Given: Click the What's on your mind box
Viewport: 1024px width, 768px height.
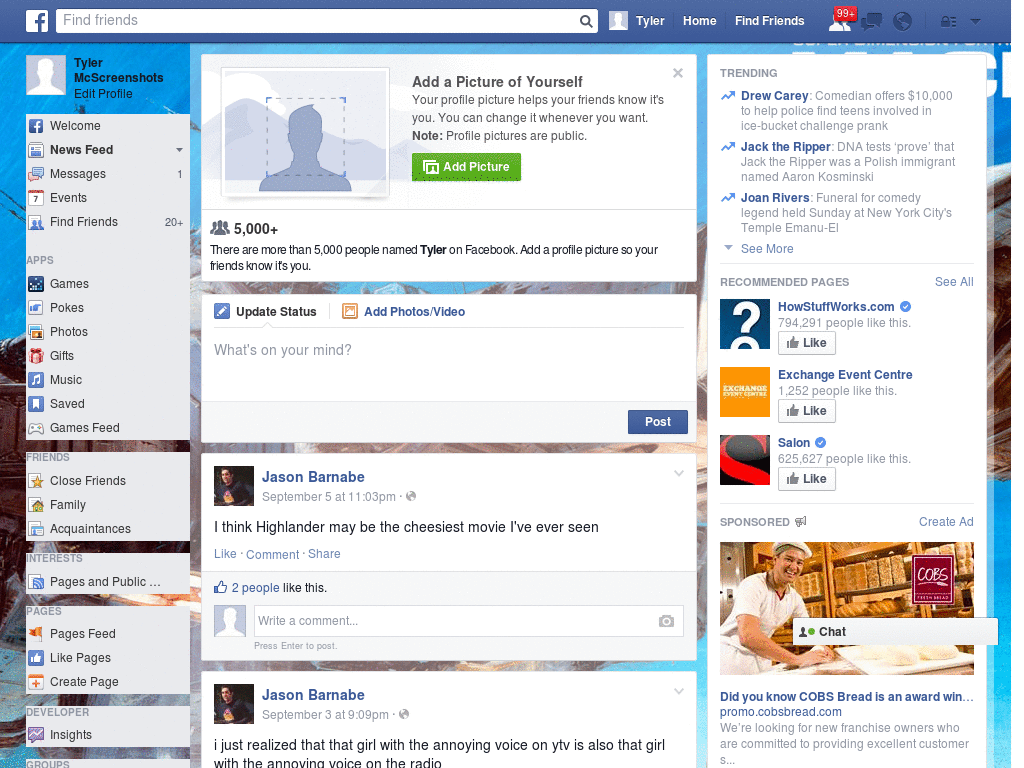Looking at the screenshot, I should coord(449,366).
